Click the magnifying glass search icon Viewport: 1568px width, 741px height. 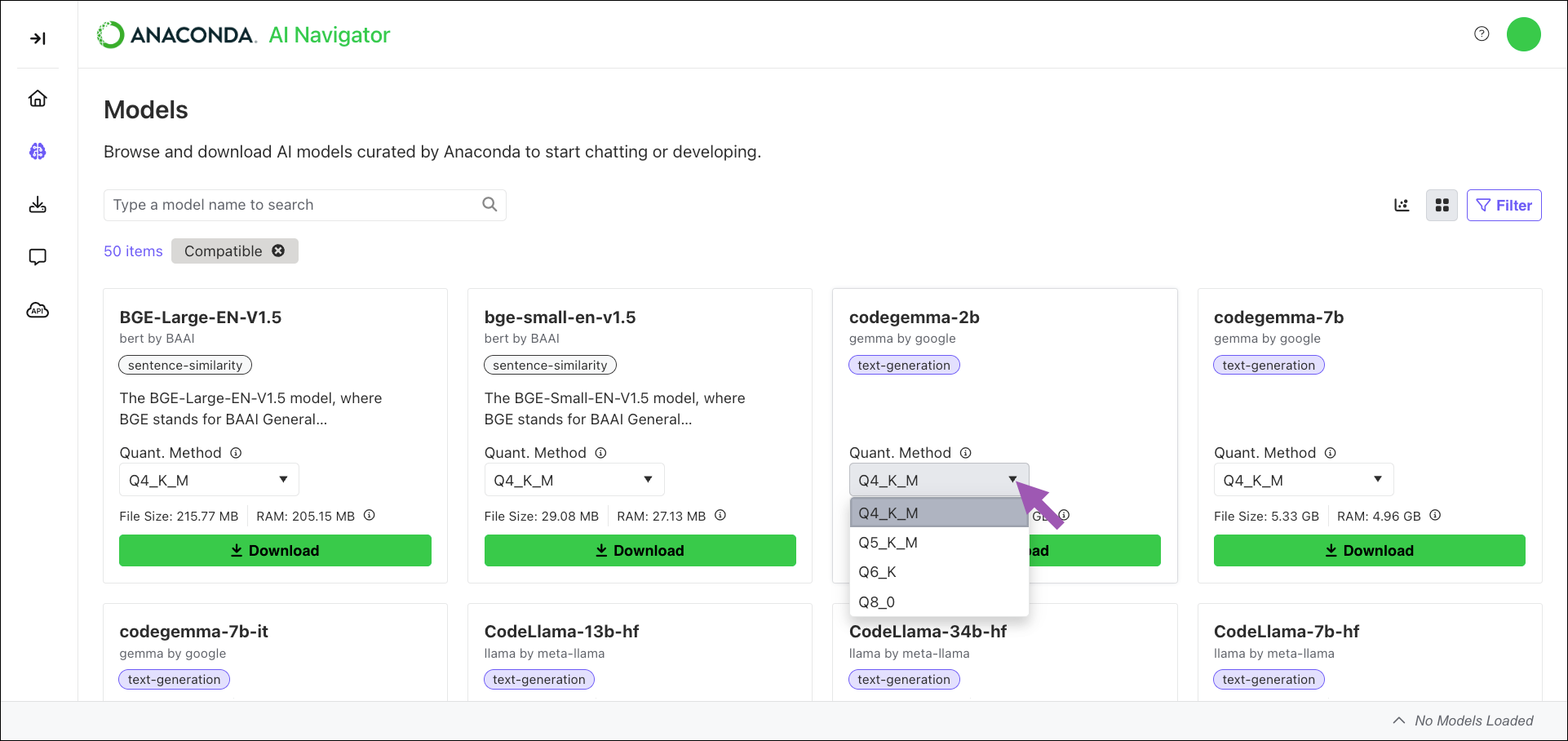pos(489,204)
